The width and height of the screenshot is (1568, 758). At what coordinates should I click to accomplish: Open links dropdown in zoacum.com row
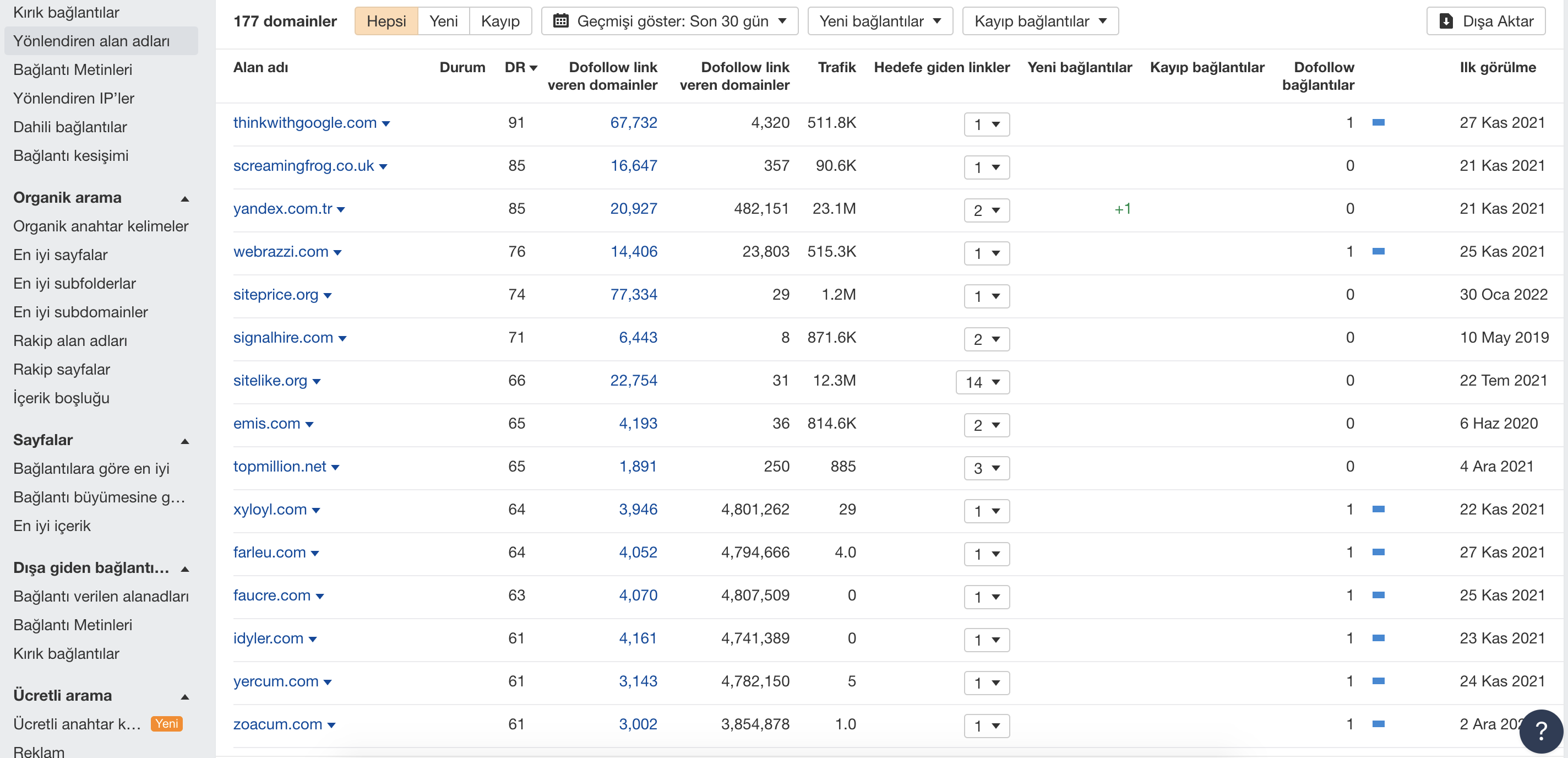(987, 725)
